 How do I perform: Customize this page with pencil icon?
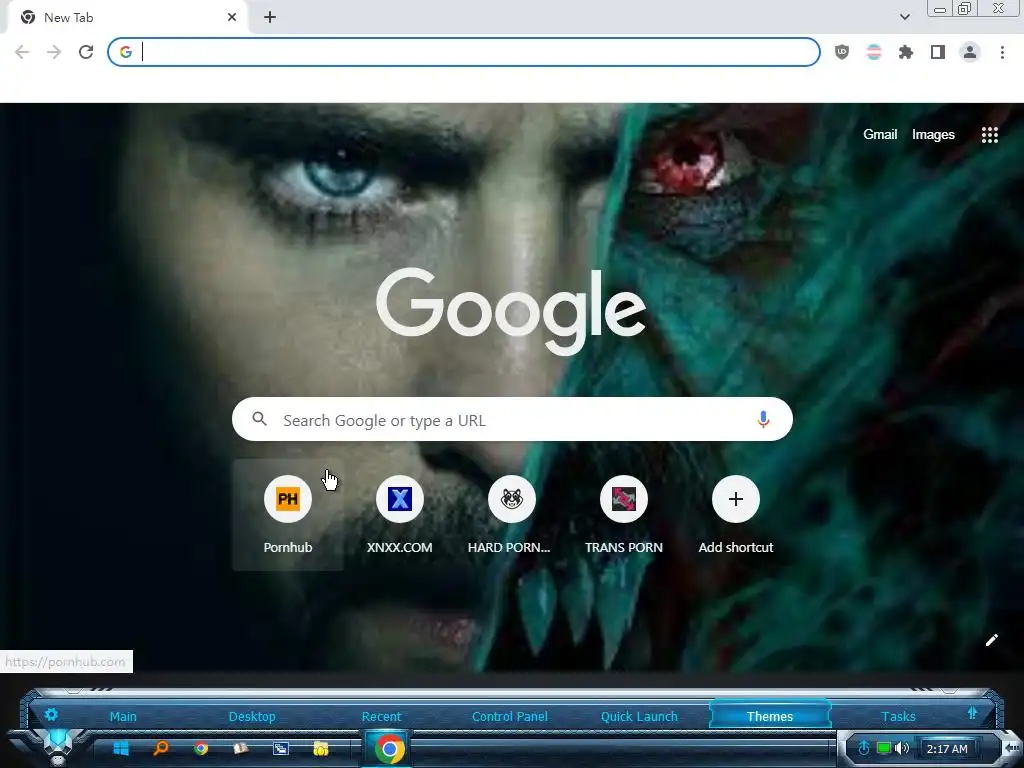click(991, 640)
